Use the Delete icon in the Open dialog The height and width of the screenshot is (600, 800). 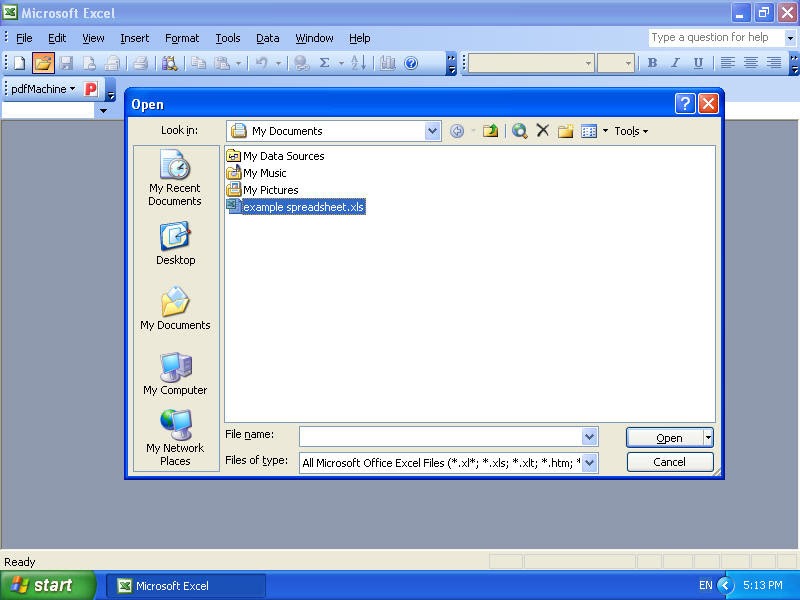click(x=541, y=130)
